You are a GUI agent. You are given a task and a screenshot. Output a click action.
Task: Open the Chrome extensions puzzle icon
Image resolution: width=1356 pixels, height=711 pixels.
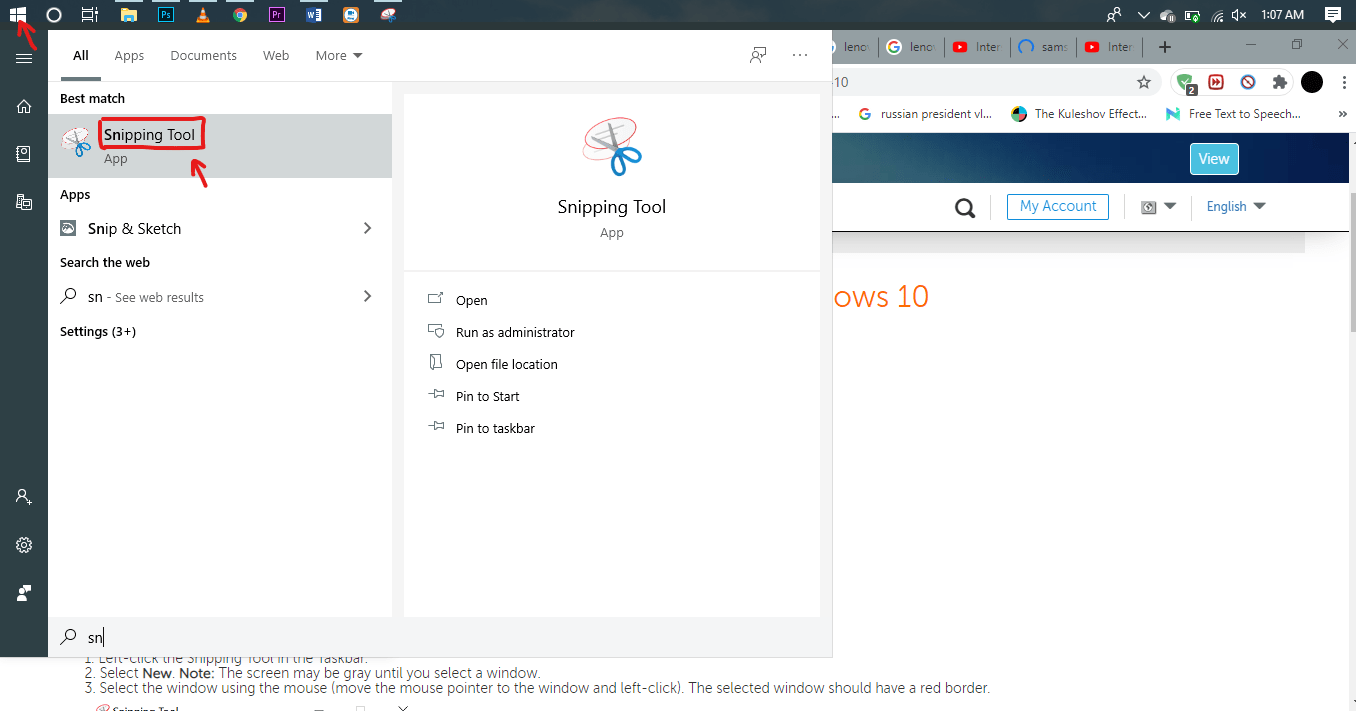[1279, 82]
